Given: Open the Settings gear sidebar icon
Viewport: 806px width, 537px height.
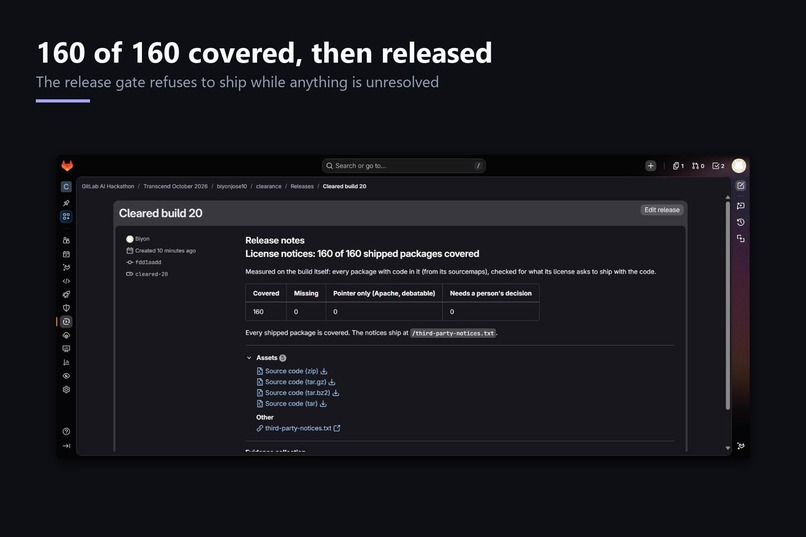Looking at the screenshot, I should pos(66,390).
